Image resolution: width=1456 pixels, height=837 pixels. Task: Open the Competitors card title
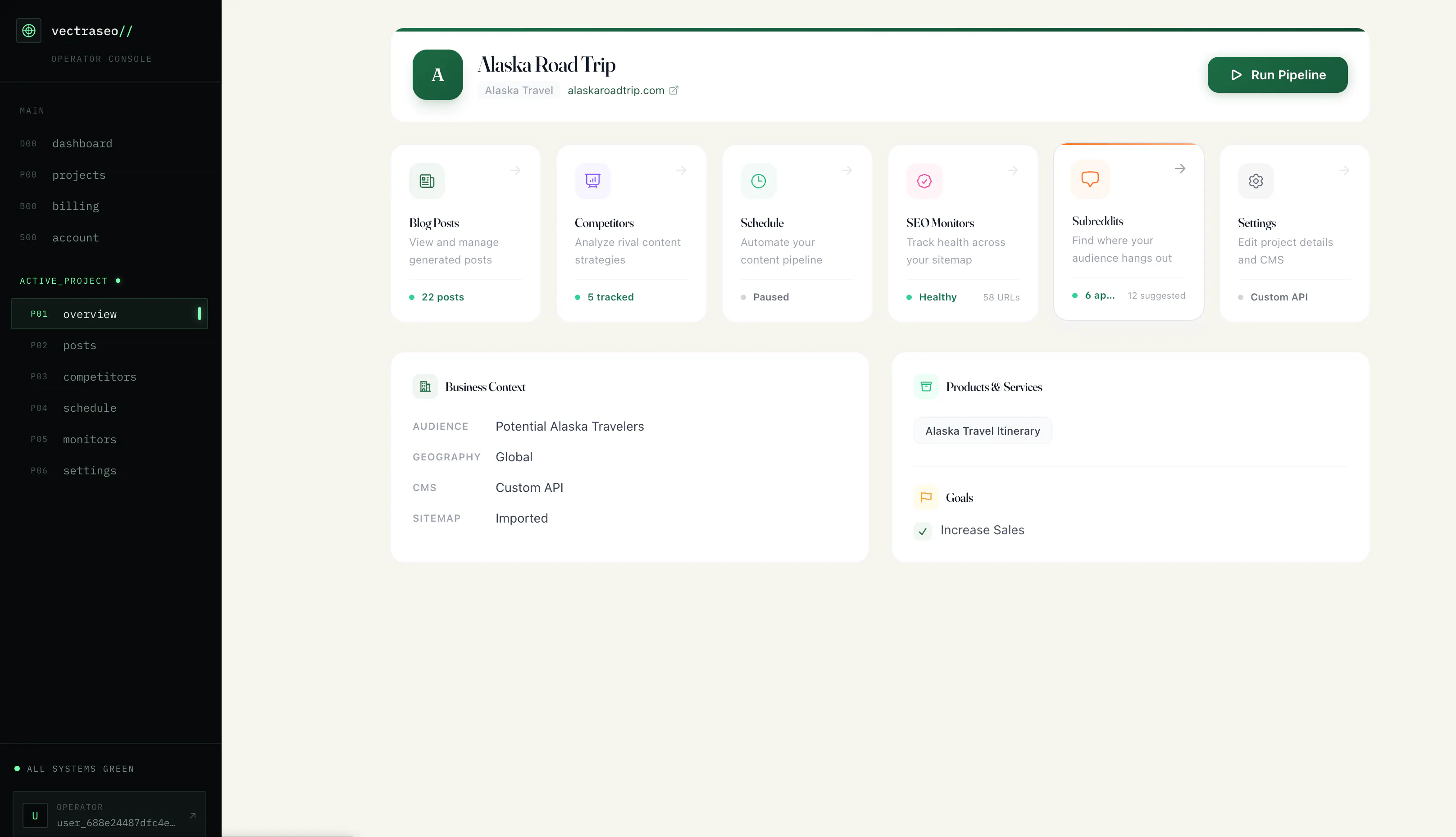[604, 223]
